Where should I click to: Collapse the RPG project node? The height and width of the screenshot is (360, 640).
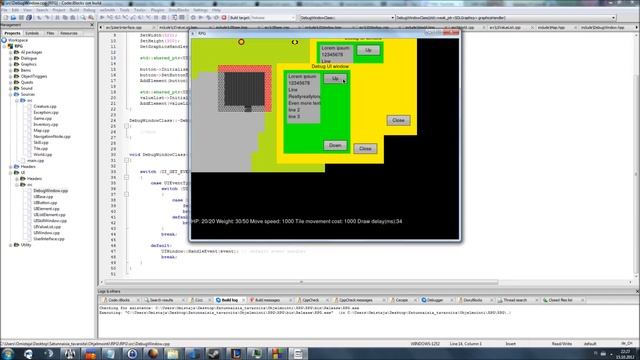pos(4,46)
